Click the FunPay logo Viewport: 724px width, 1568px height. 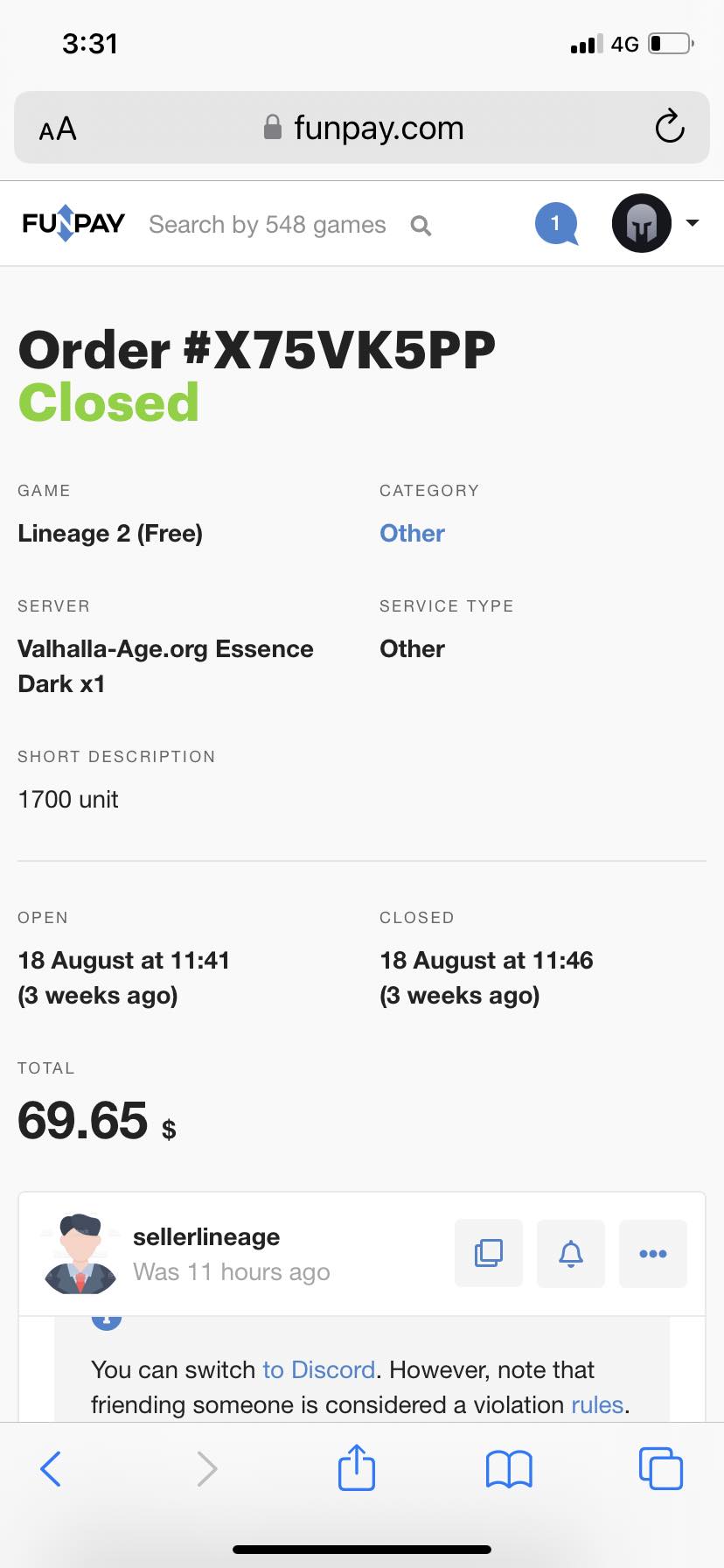[73, 224]
